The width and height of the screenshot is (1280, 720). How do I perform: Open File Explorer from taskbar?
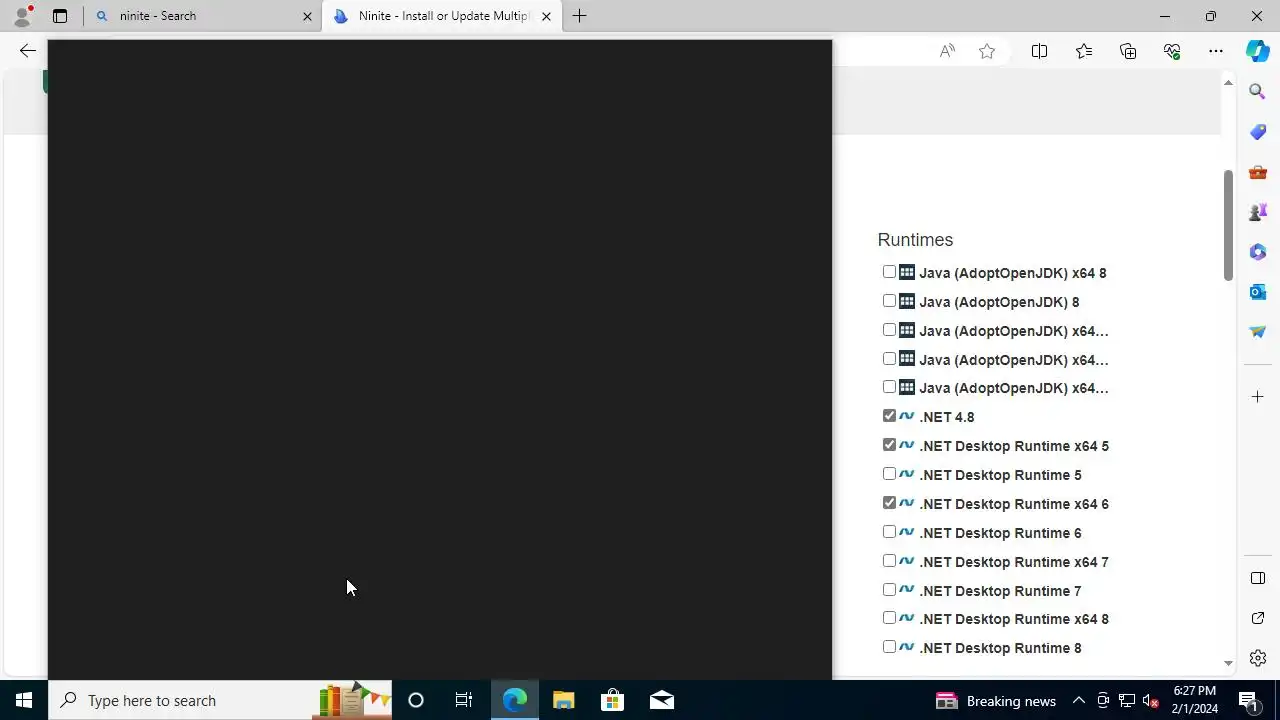563,700
